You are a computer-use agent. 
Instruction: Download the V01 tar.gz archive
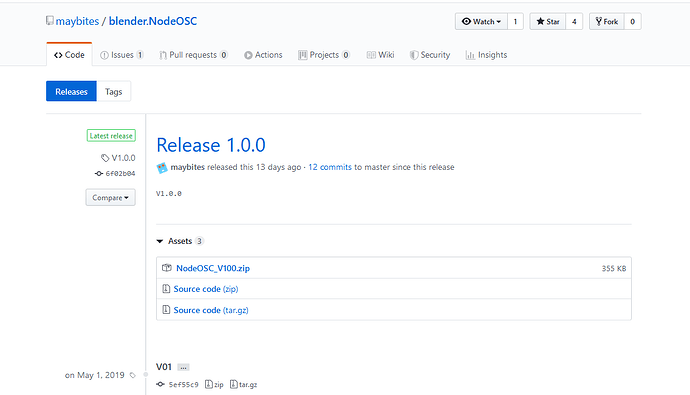click(x=244, y=384)
